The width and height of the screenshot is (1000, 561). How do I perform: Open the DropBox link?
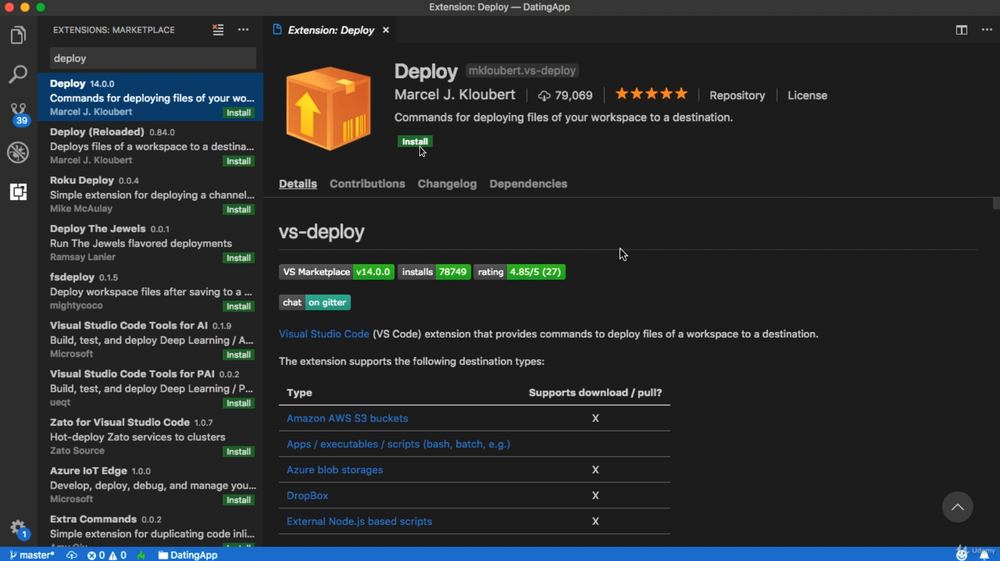pyautogui.click(x=307, y=495)
